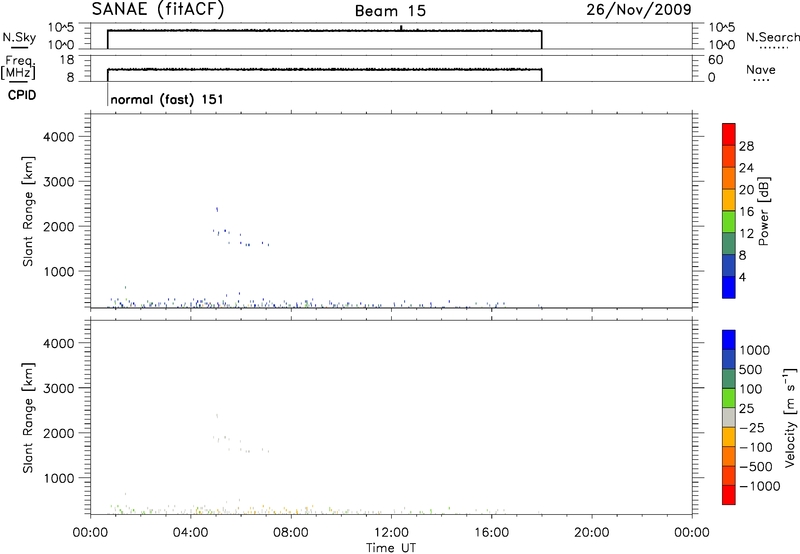Click the spike in the N.Sky trace
The height and width of the screenshot is (554, 800).
[x=401, y=28]
